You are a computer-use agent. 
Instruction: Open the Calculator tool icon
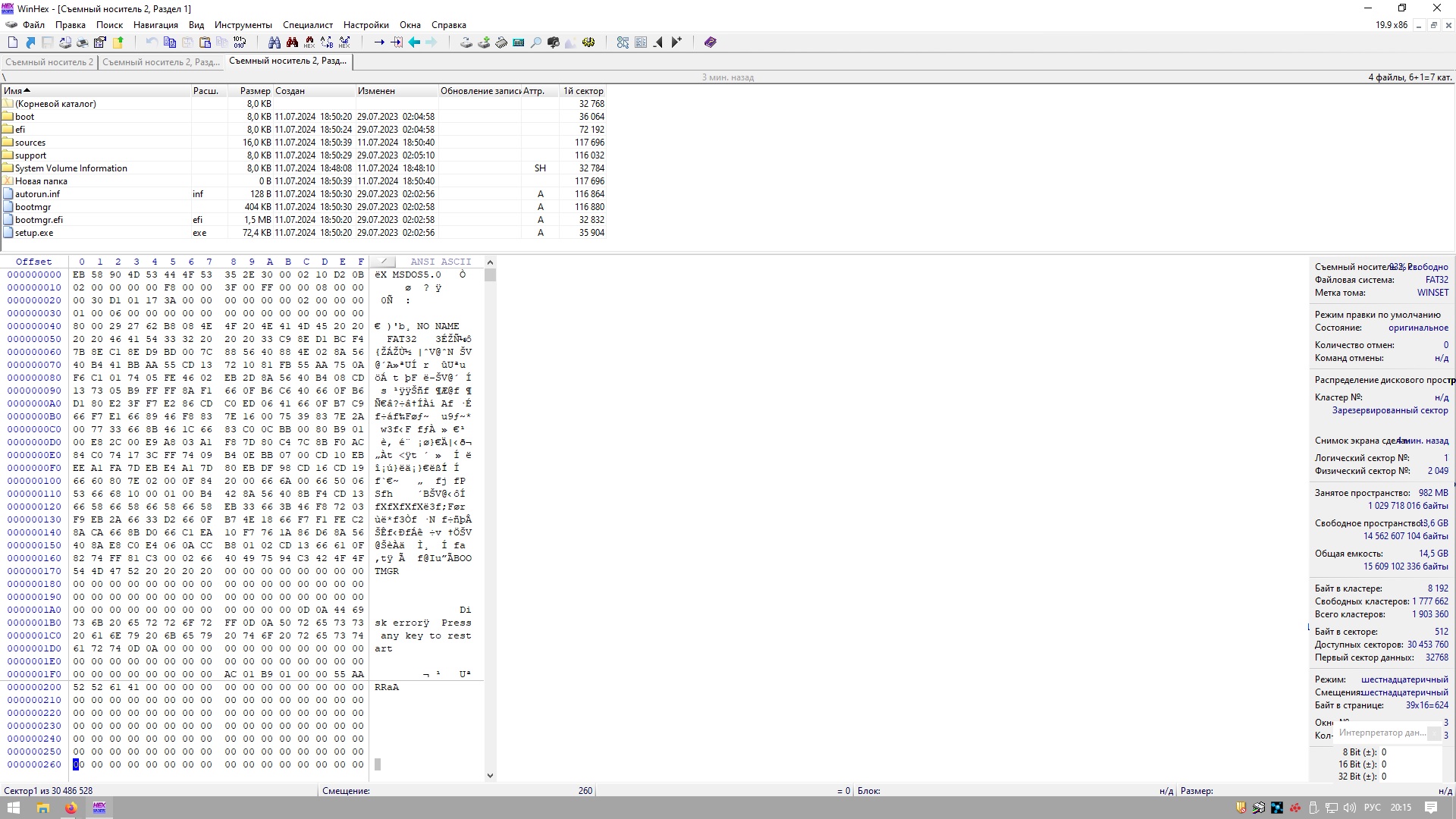(519, 42)
